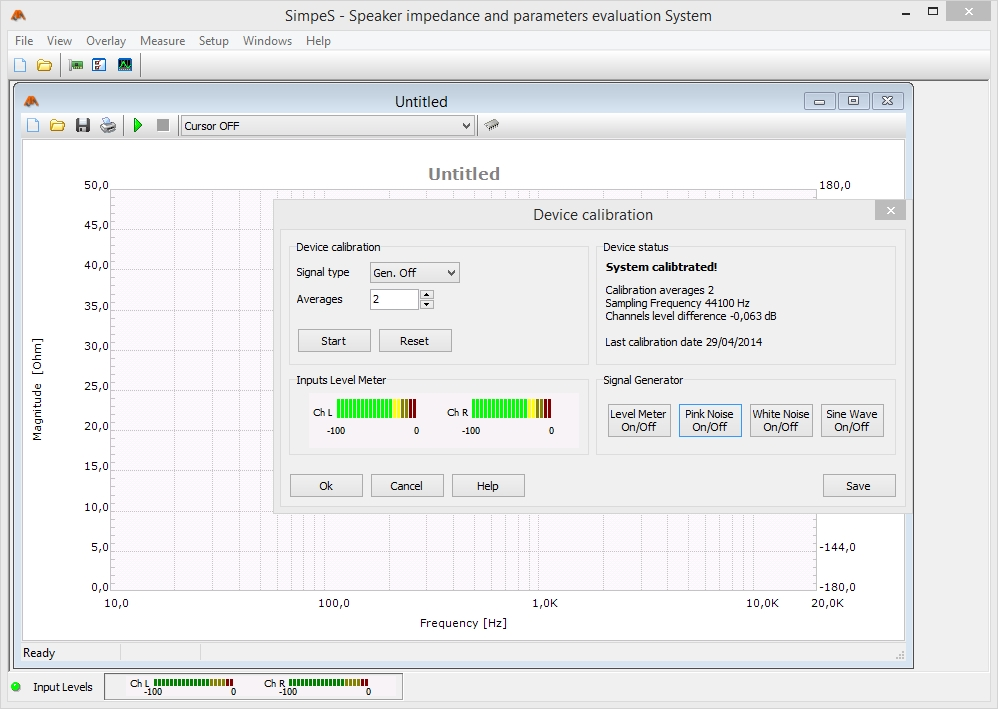Confirm dialog with Ok button

[326, 485]
